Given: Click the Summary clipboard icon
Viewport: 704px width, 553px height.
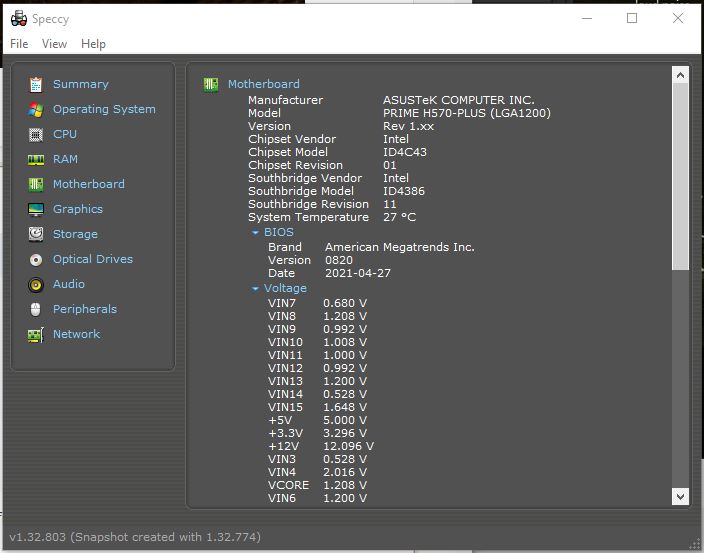Looking at the screenshot, I should coord(36,84).
